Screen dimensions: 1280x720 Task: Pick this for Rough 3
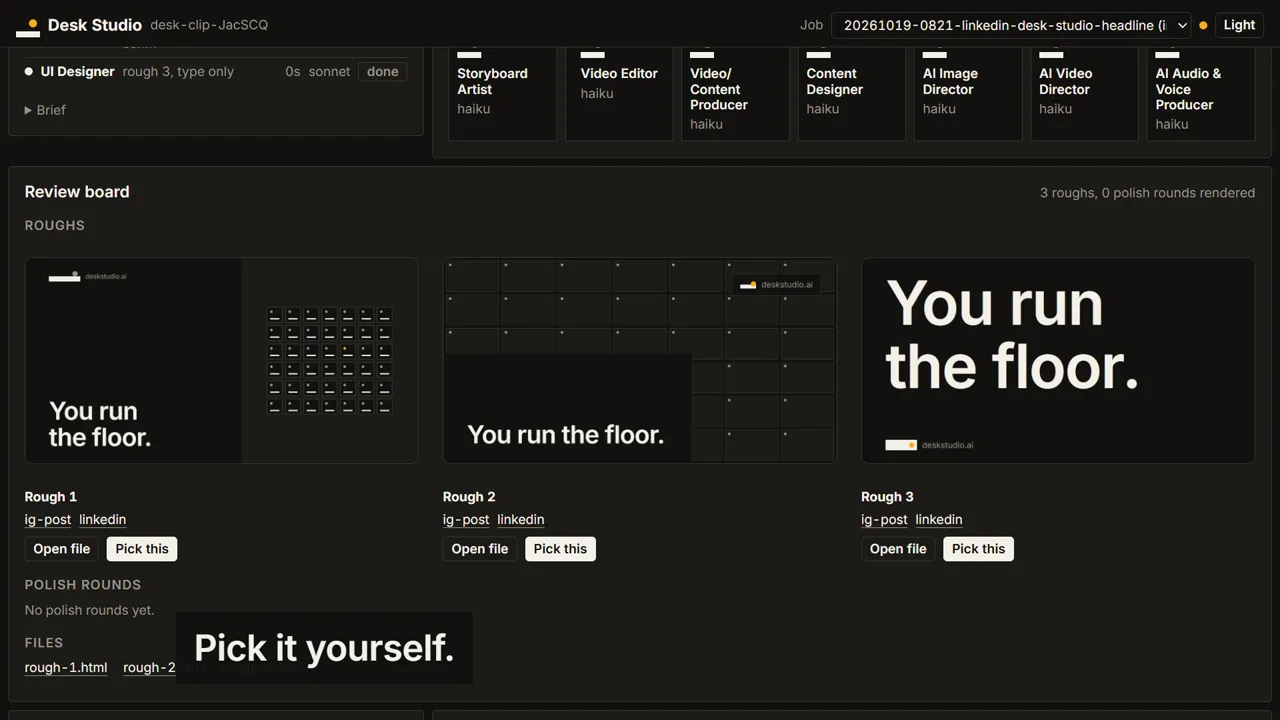(x=978, y=549)
